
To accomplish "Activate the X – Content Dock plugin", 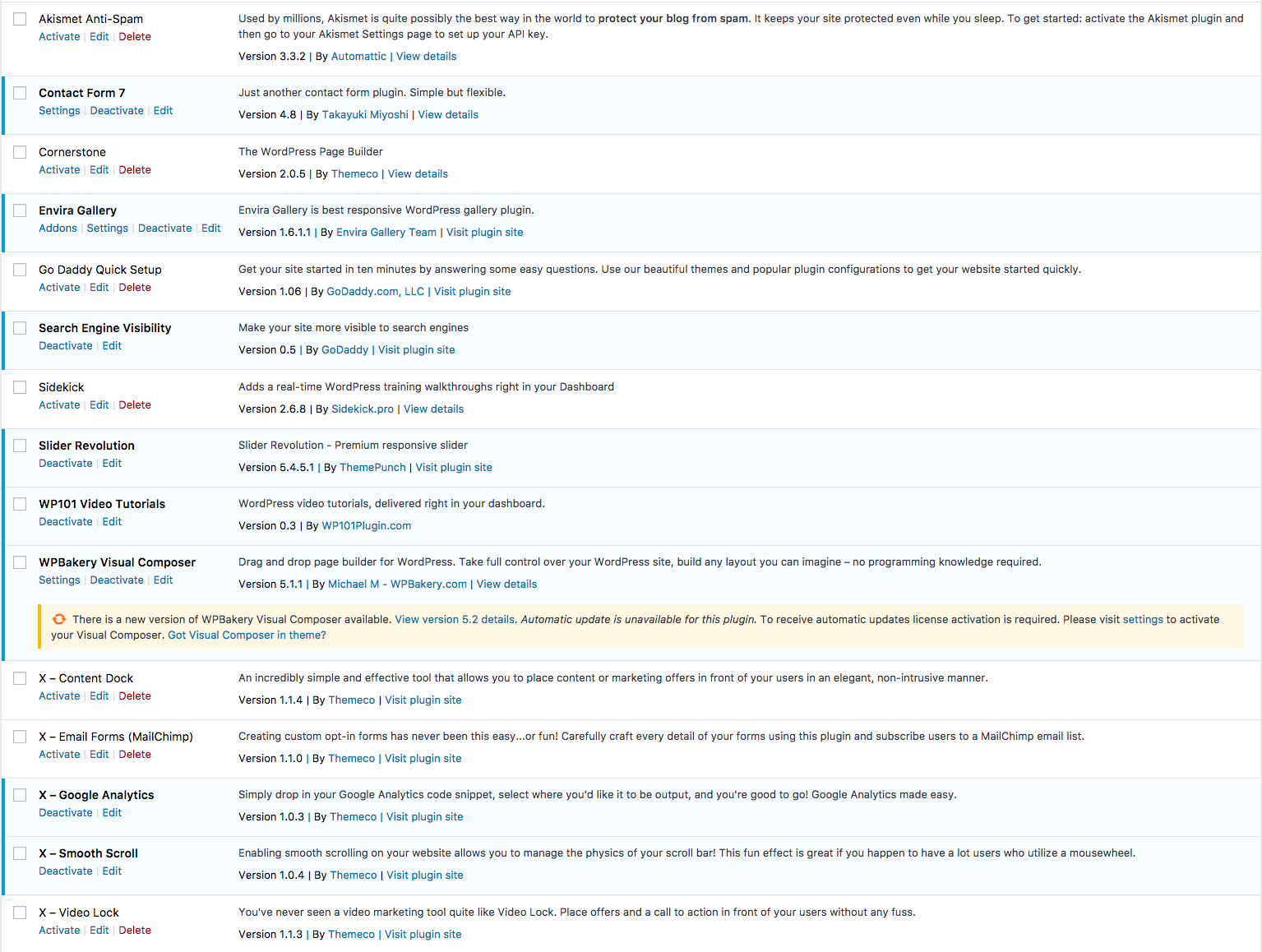I will (59, 696).
